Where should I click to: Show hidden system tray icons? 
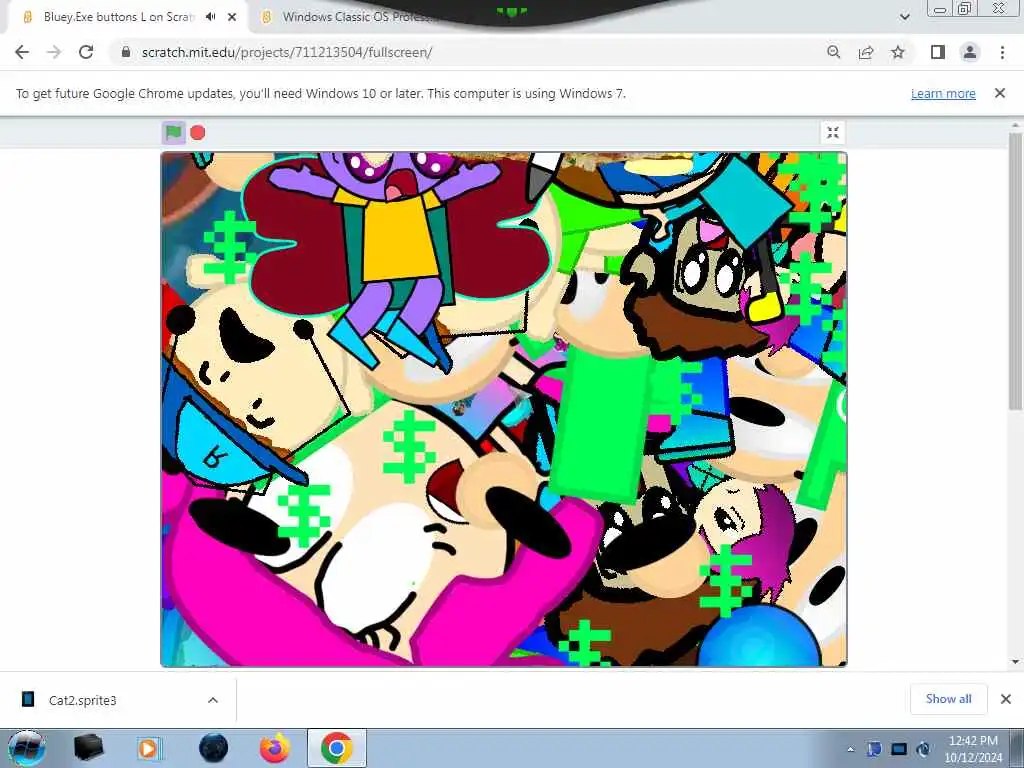[850, 749]
